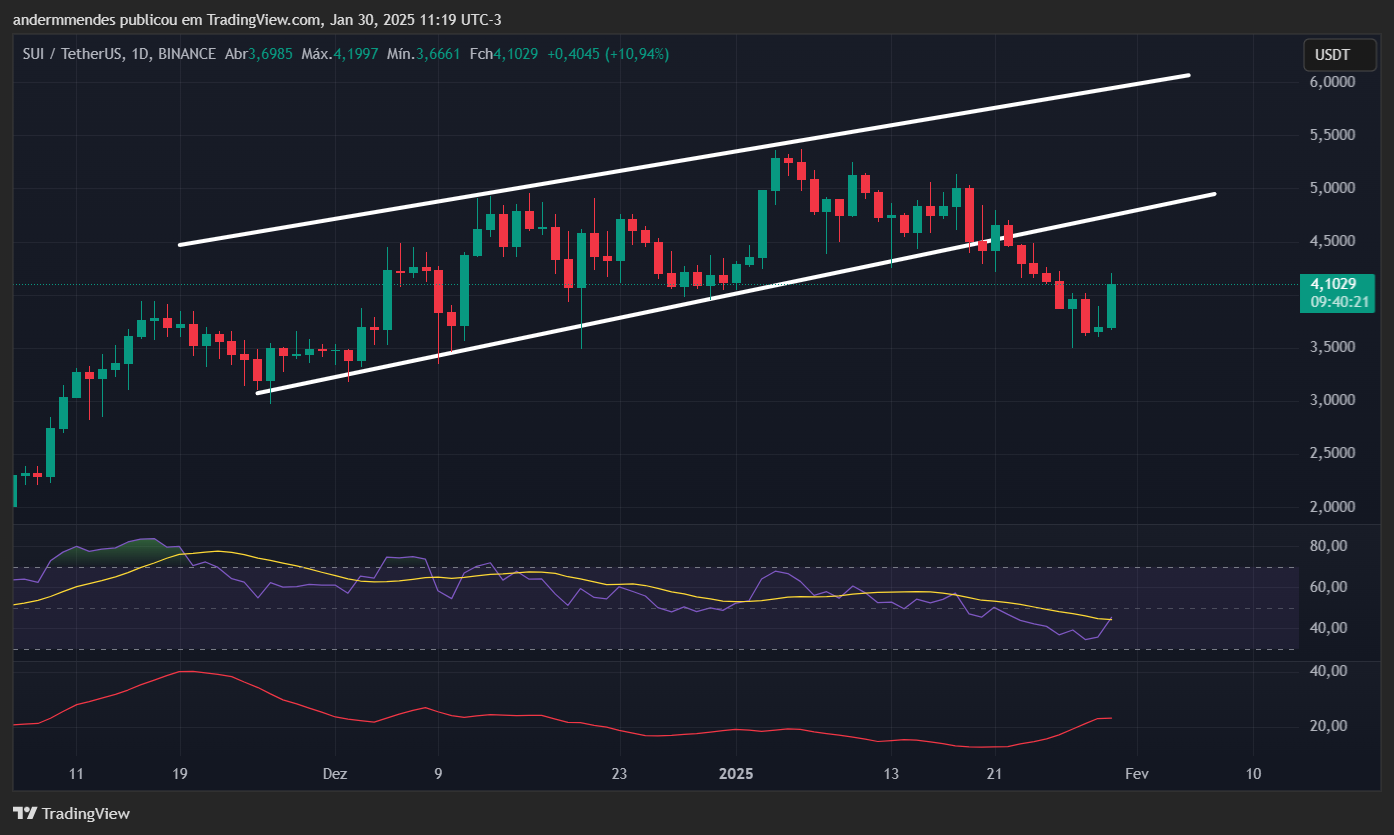1394x835 pixels.
Task: Click the 13 date label
Action: coord(891,774)
